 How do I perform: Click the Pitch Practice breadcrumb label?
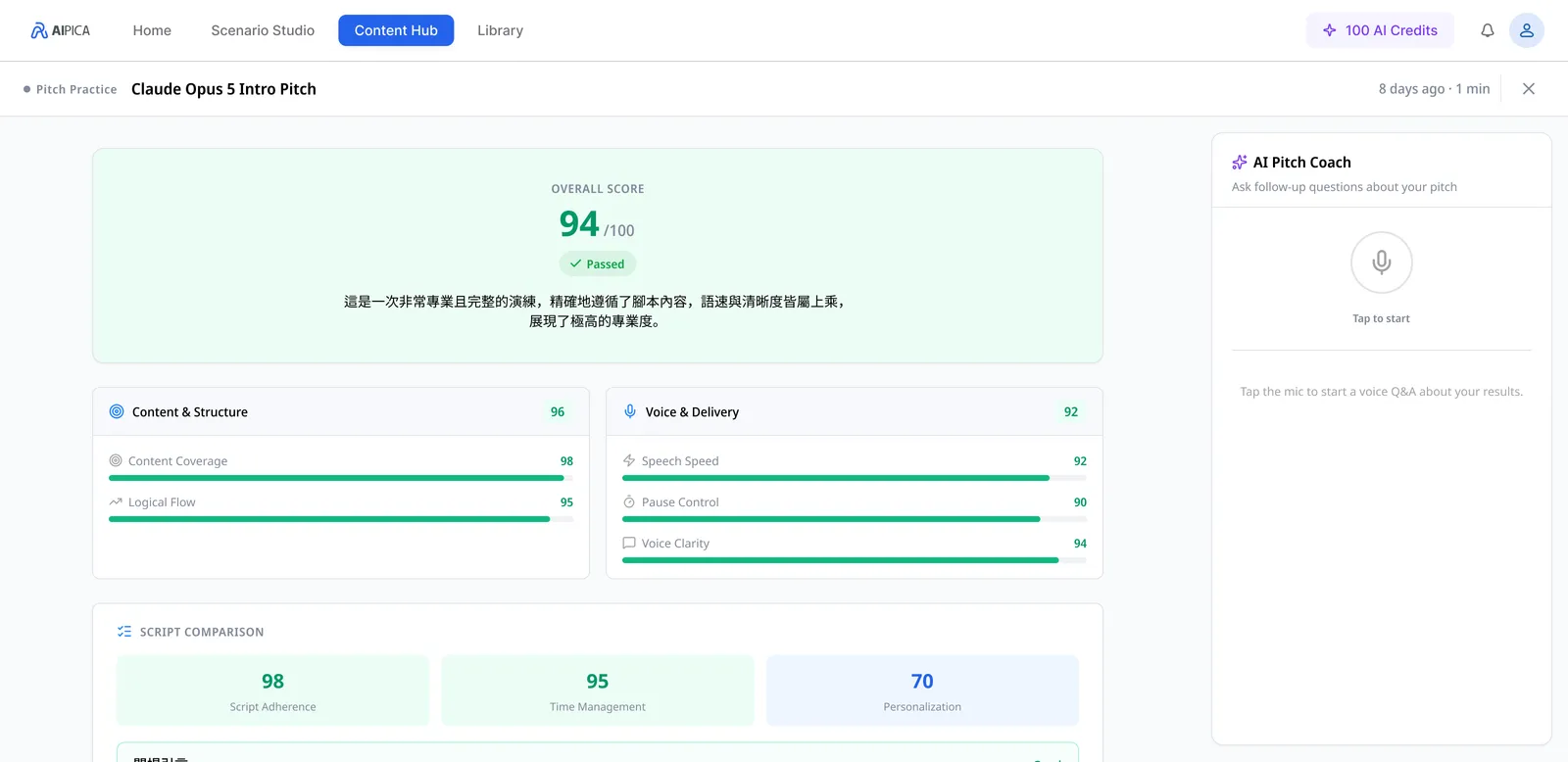tap(76, 89)
